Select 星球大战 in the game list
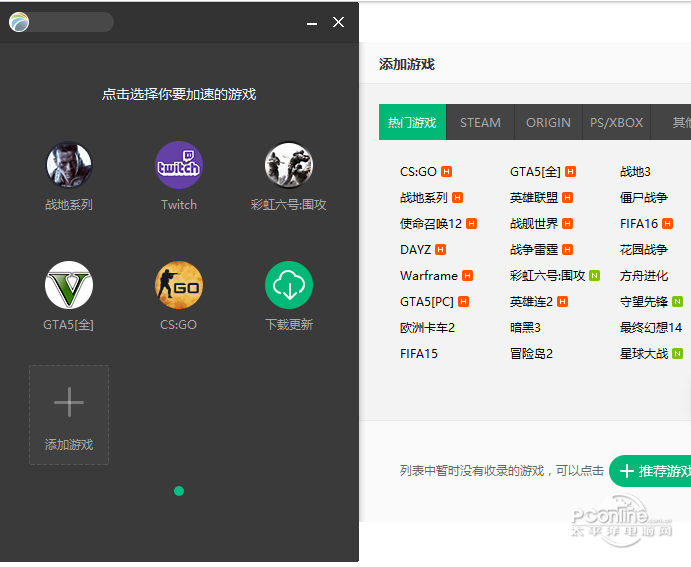Viewport: 691px width, 567px height. point(643,353)
